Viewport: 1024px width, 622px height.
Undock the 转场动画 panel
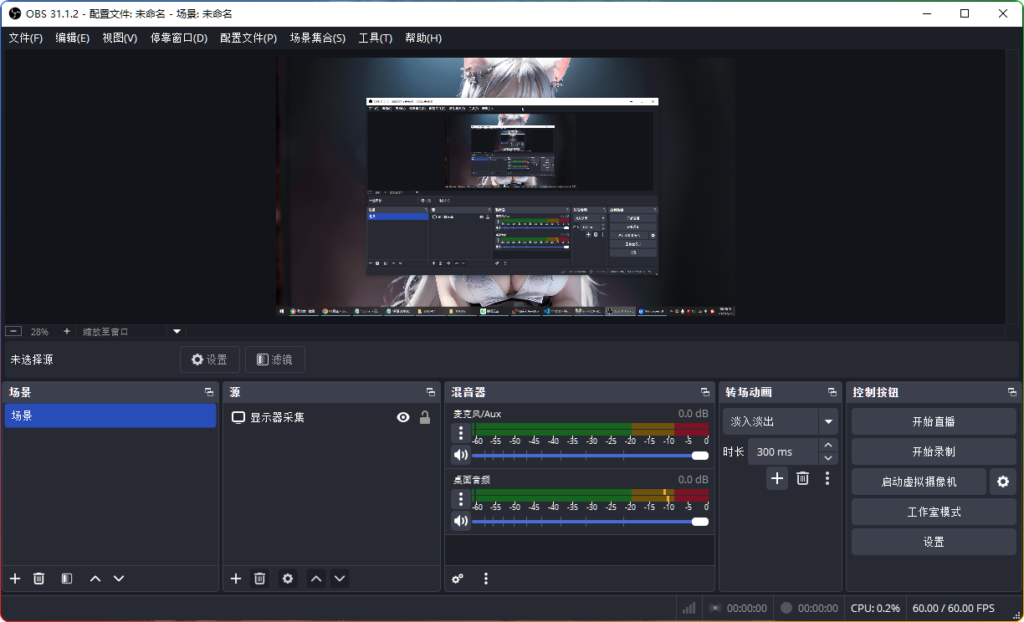pos(832,392)
